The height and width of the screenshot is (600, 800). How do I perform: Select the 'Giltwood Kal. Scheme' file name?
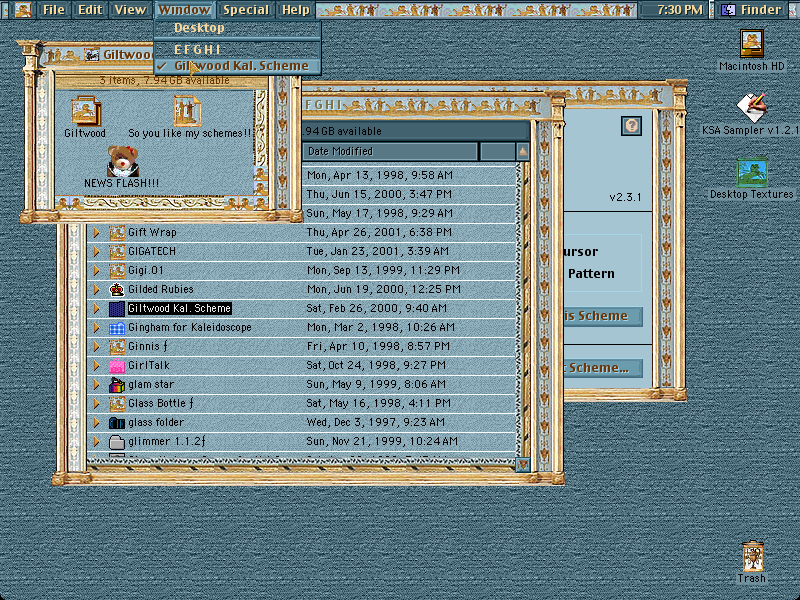180,309
